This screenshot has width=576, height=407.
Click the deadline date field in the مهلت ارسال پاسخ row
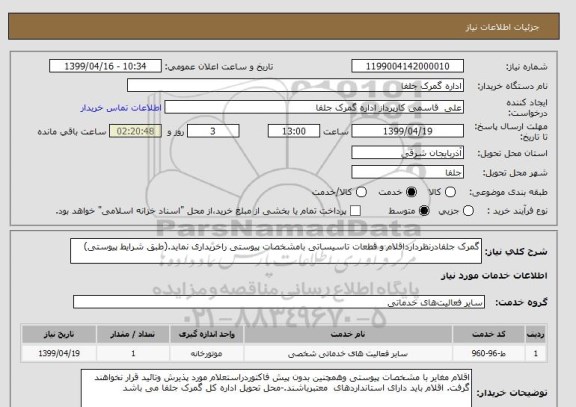coord(407,131)
